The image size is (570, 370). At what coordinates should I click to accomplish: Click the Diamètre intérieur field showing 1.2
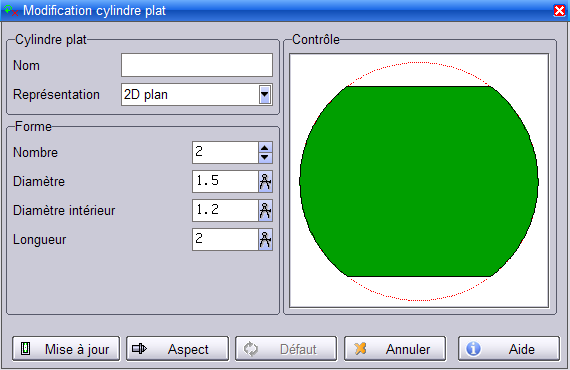tap(225, 210)
